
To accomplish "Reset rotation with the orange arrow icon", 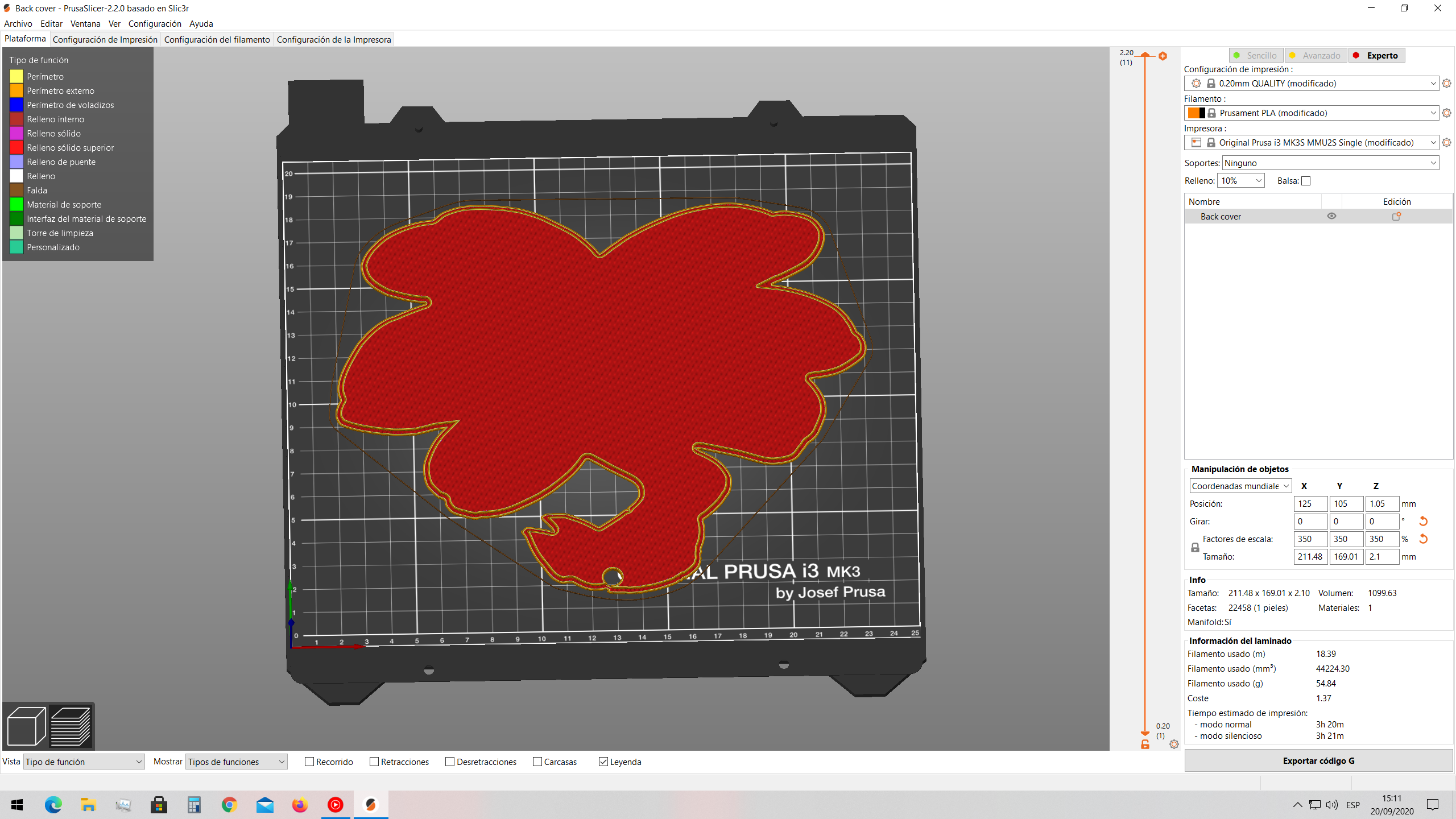I will pos(1424,521).
